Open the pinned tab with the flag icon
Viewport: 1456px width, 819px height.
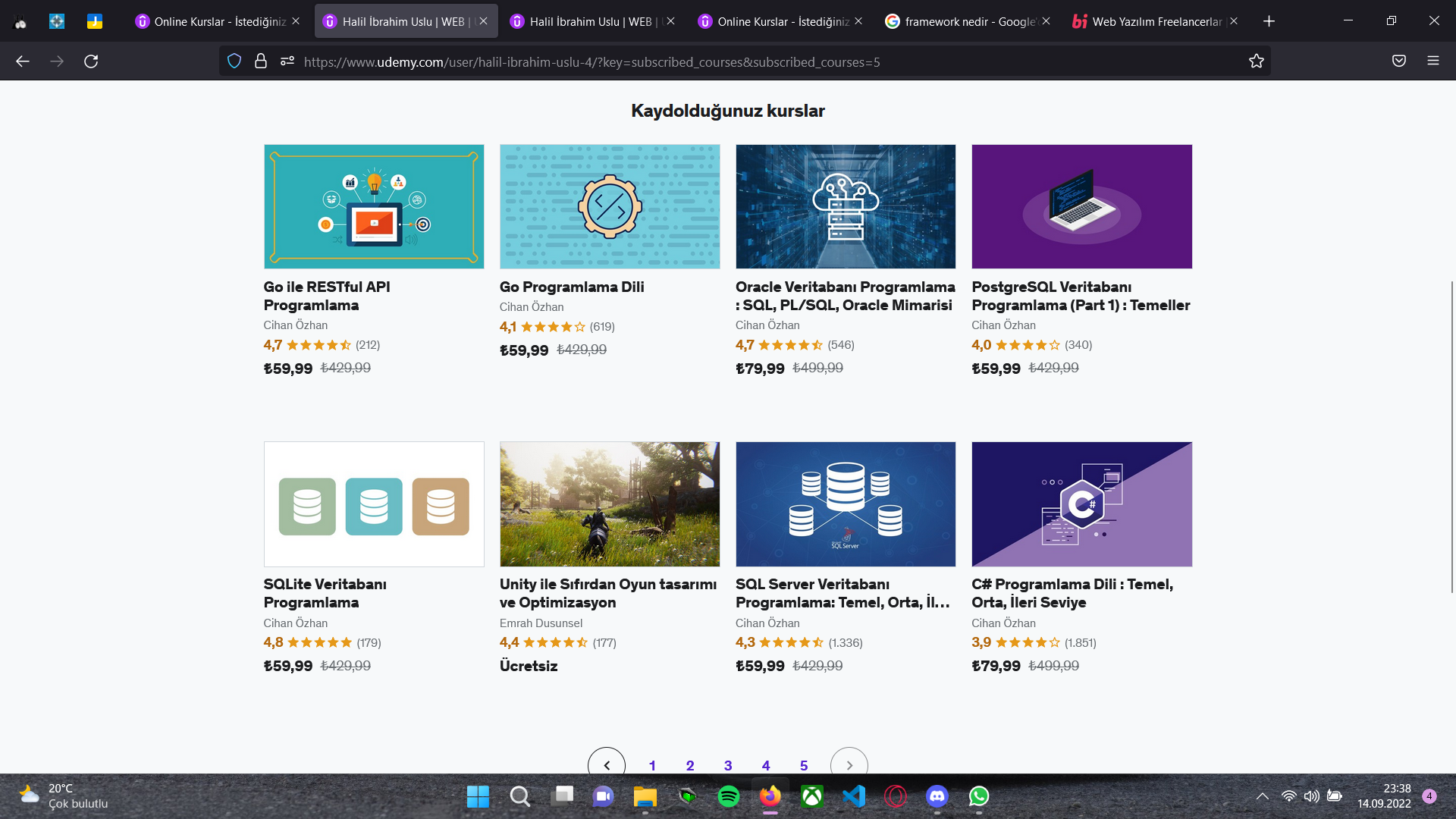[95, 21]
